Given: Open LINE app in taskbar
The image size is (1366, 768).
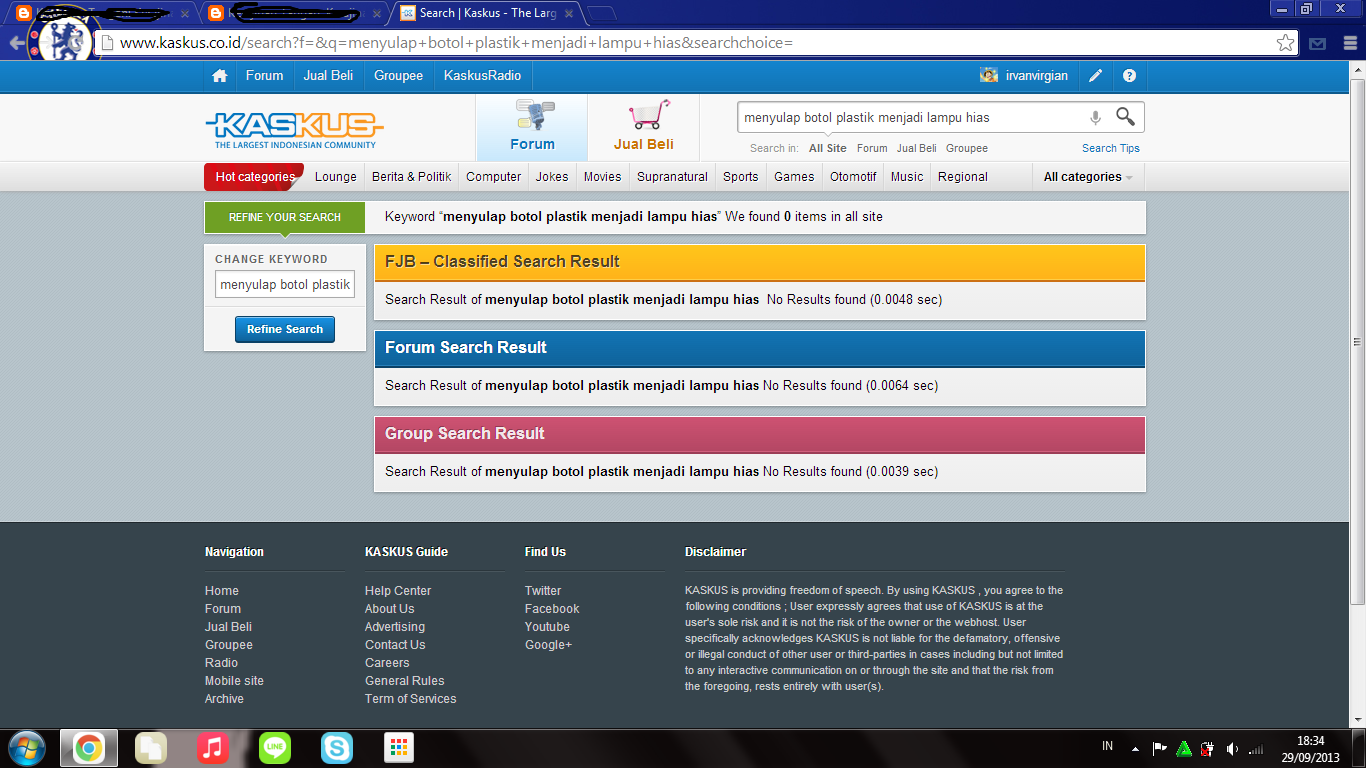Looking at the screenshot, I should [275, 748].
